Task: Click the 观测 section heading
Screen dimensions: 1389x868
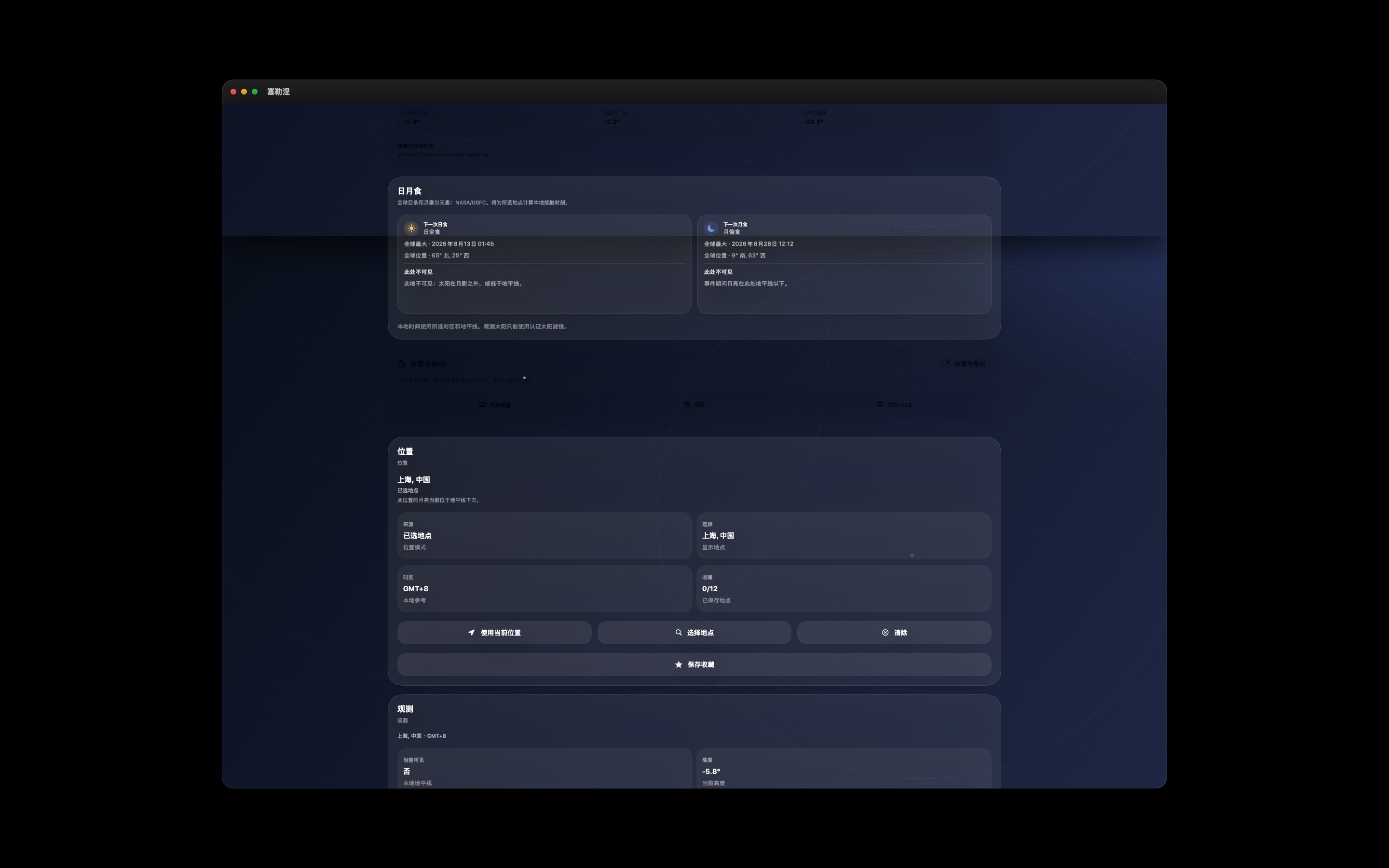Action: point(405,709)
